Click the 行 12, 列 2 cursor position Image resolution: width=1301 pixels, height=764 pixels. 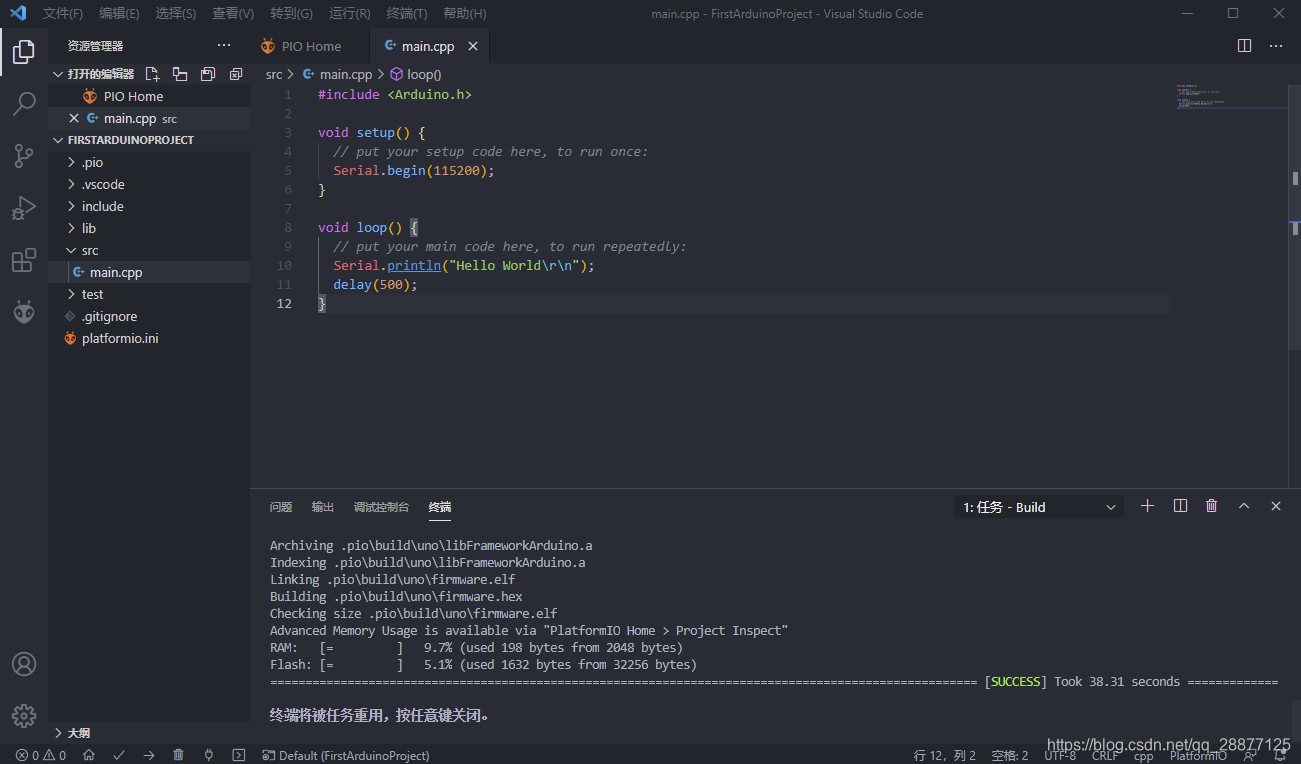click(x=945, y=755)
